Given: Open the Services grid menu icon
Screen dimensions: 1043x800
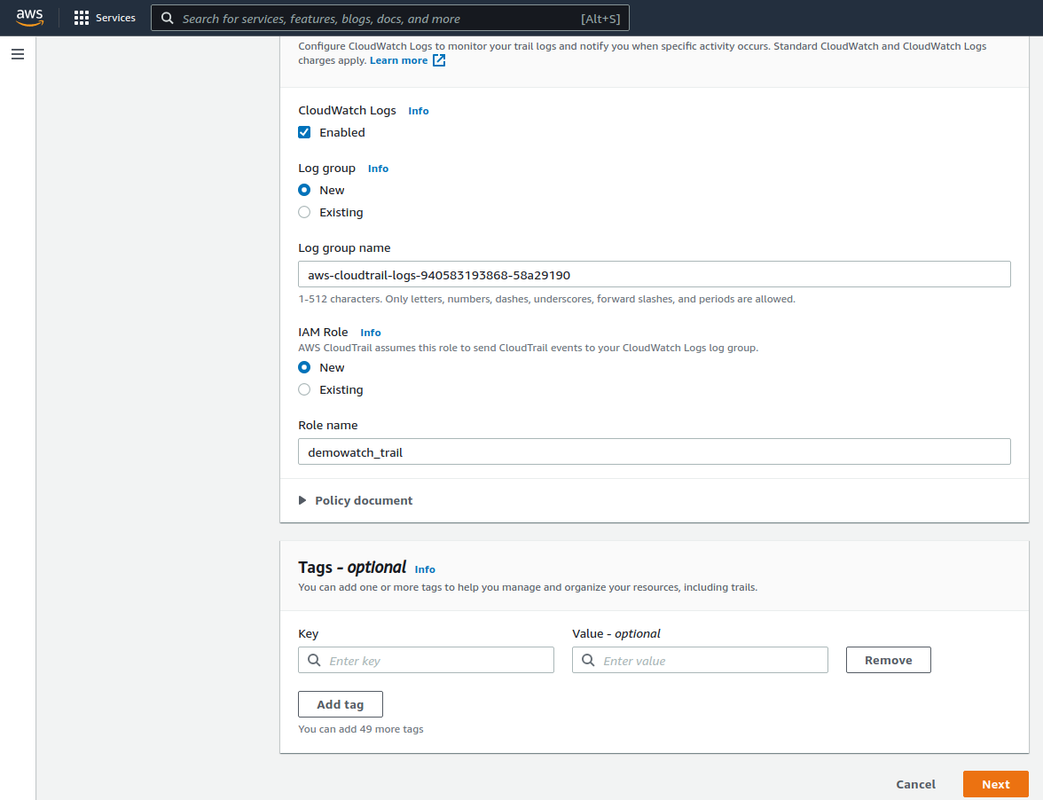Looking at the screenshot, I should coord(81,18).
